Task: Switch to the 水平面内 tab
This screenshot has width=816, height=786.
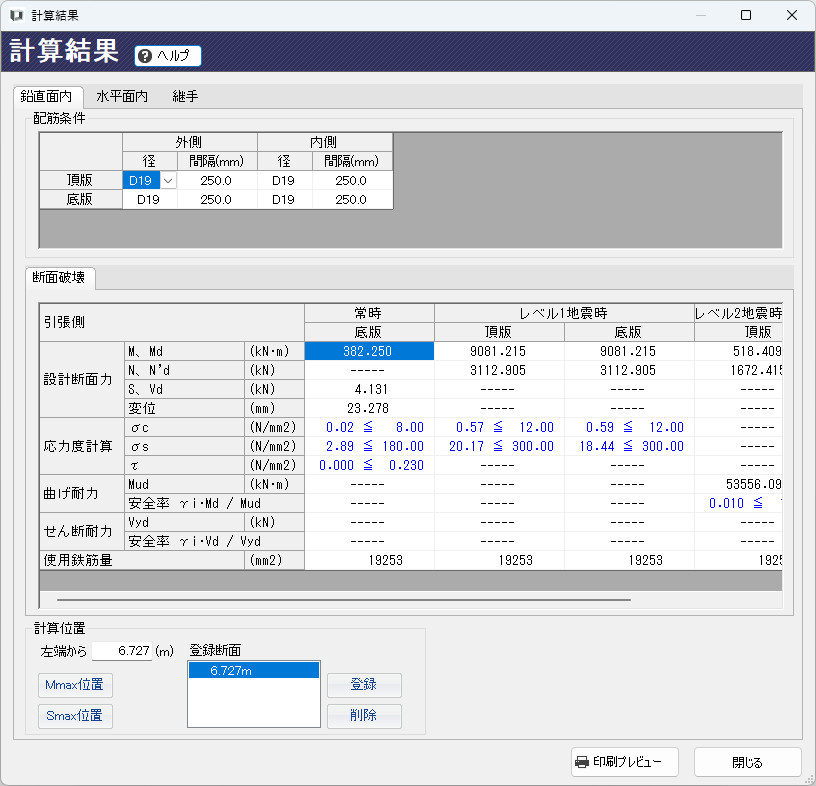Action: pyautogui.click(x=122, y=96)
